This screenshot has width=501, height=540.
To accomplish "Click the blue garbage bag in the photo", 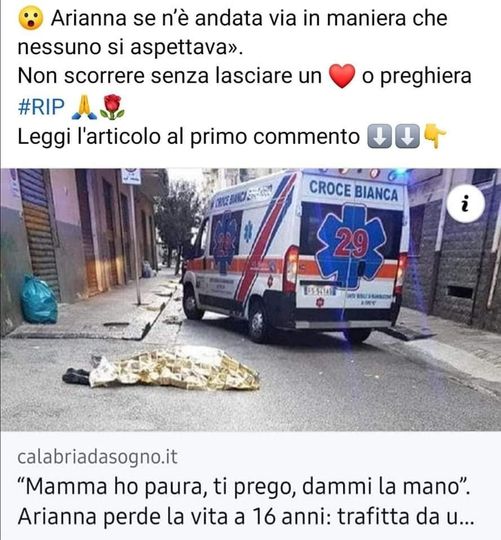I will click(x=39, y=300).
